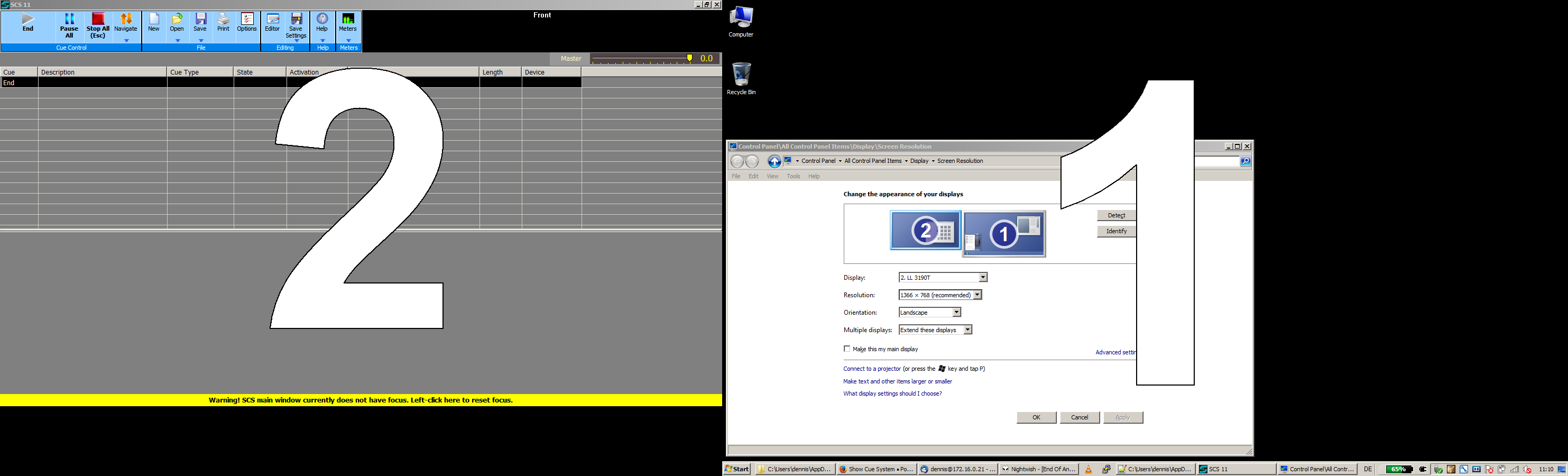Open the Tools menu in Control Panel
The image size is (1568, 476).
793,177
